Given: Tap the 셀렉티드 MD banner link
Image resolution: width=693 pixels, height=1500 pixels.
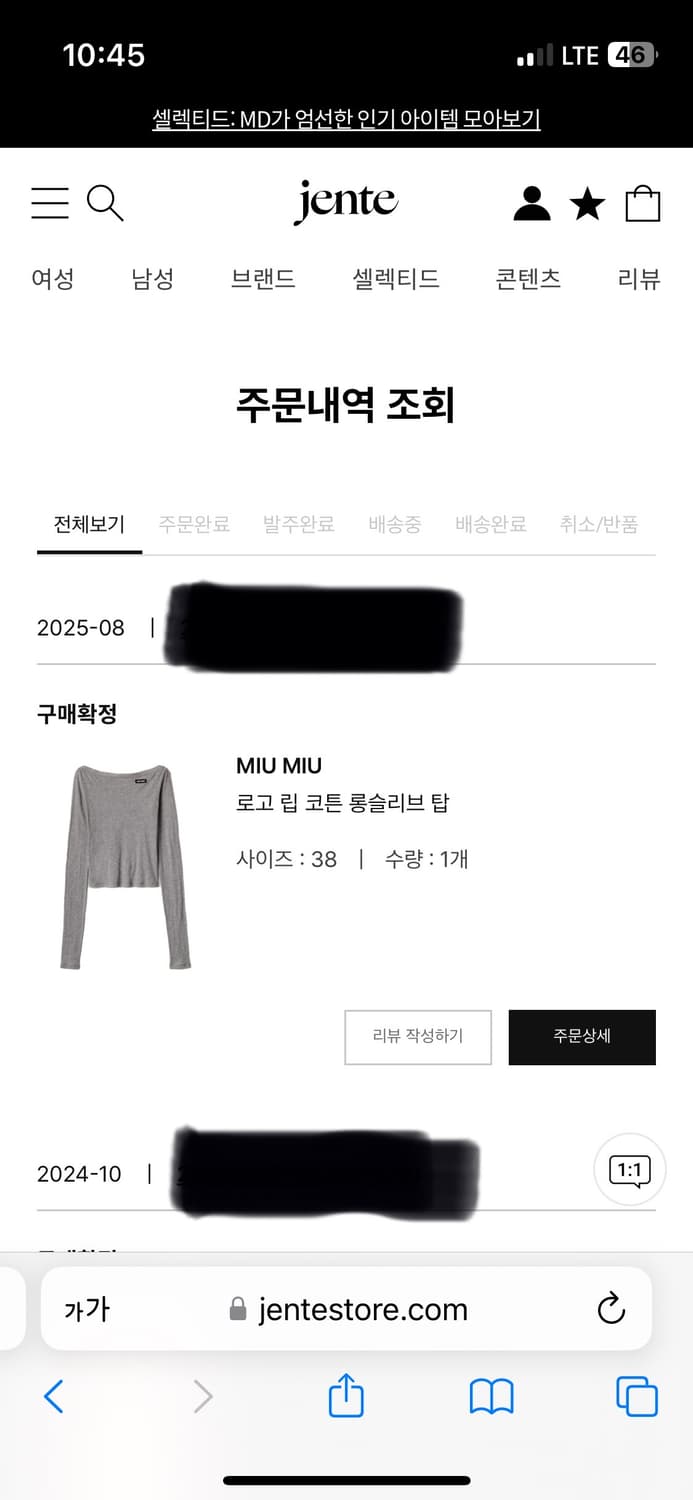Looking at the screenshot, I should point(346,119).
